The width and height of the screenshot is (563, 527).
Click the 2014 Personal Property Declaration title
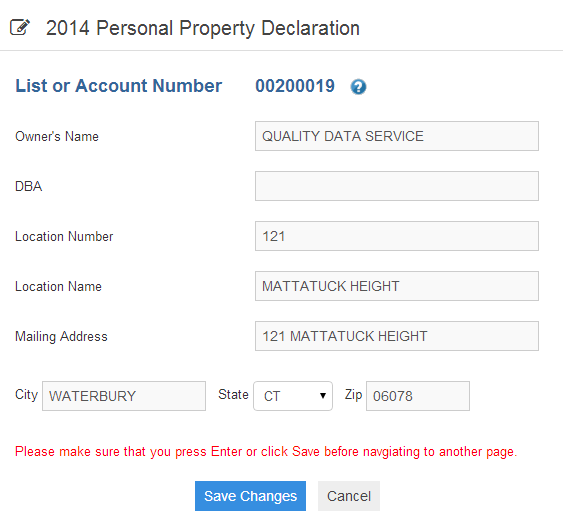(203, 28)
